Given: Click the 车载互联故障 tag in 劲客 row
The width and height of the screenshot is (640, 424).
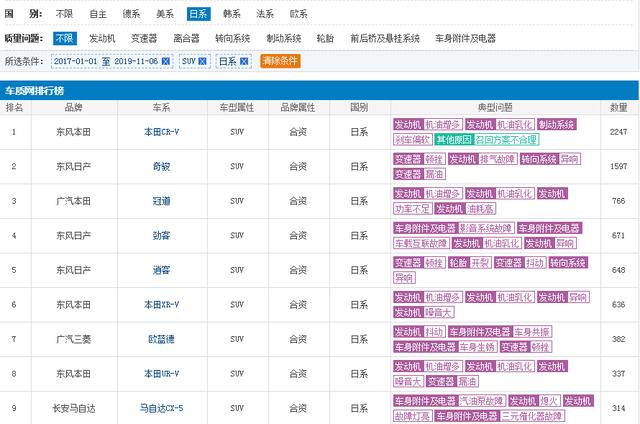Looking at the screenshot, I should 421,244.
